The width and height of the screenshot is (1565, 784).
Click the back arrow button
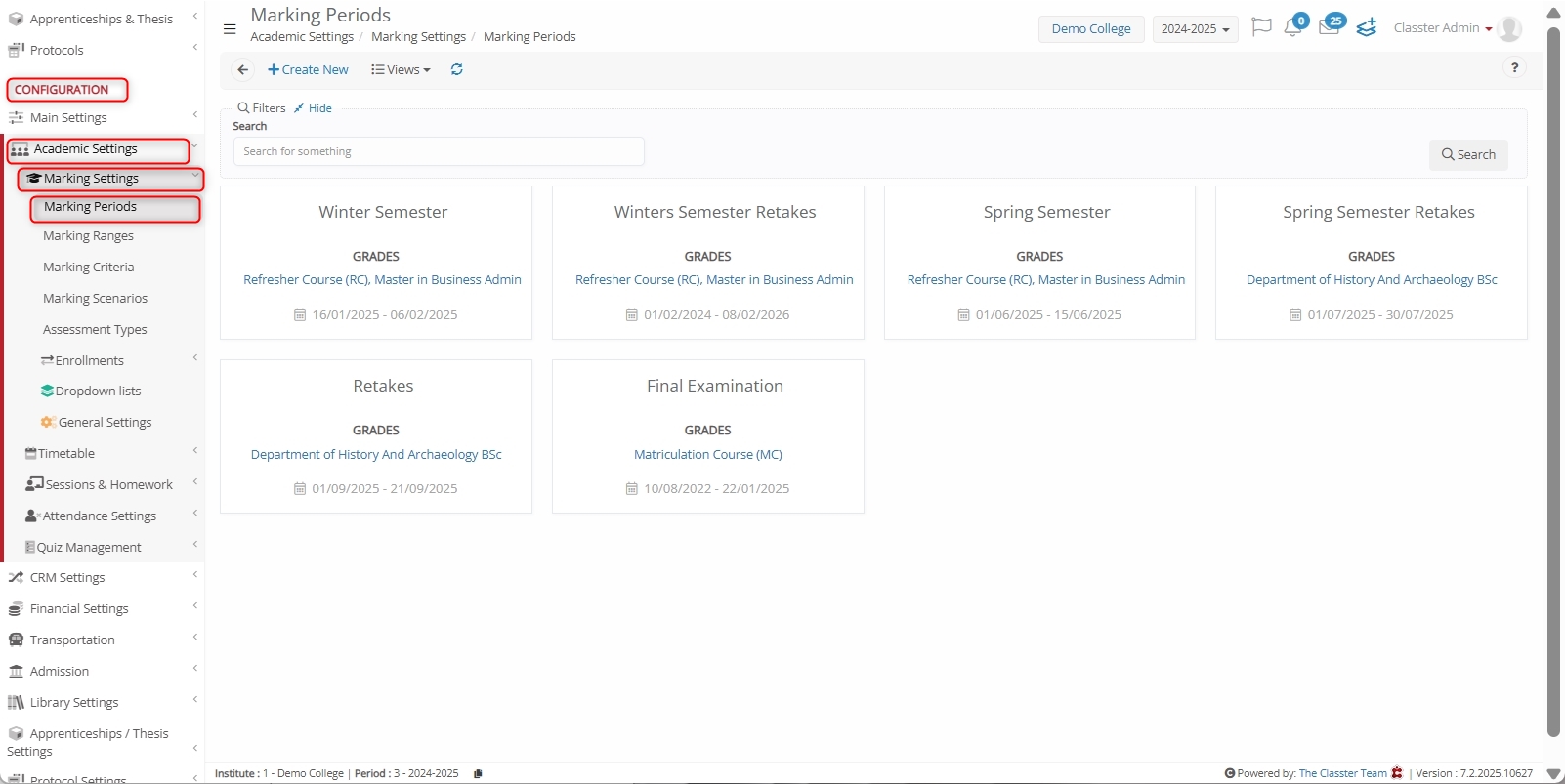point(243,70)
